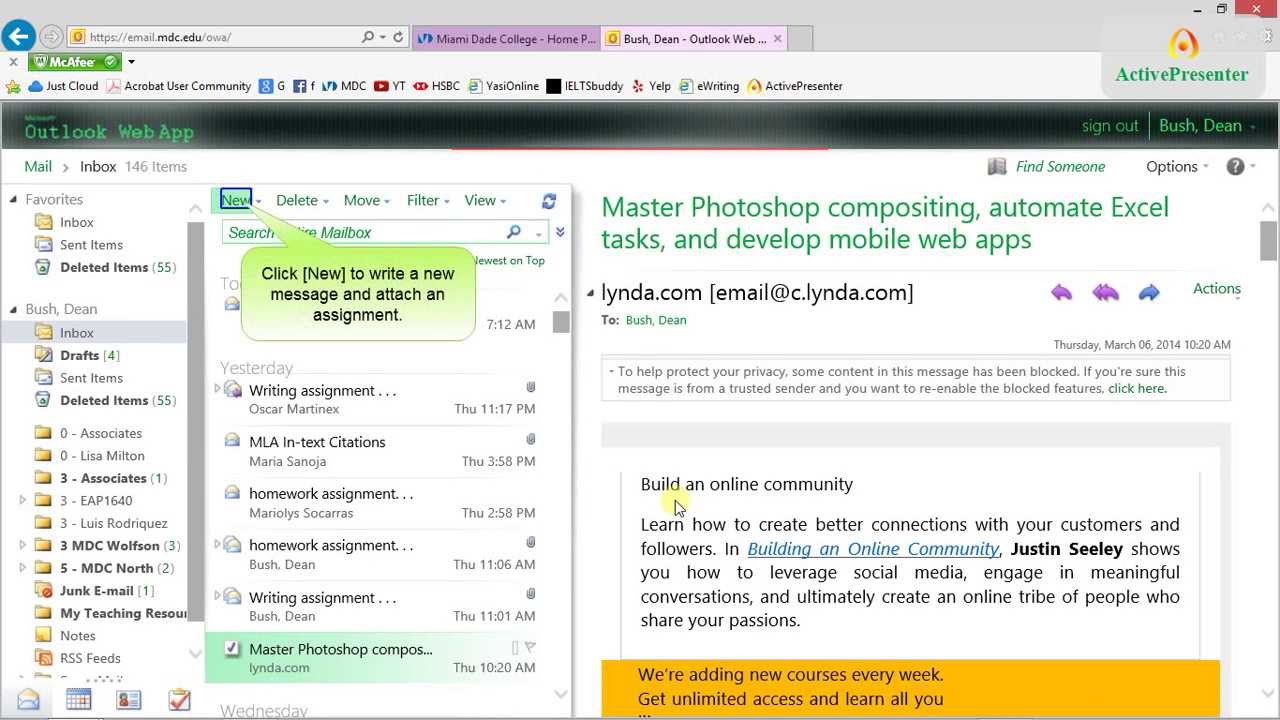Click the Forward blue arrow icon
The image size is (1280, 720).
click(x=1149, y=292)
